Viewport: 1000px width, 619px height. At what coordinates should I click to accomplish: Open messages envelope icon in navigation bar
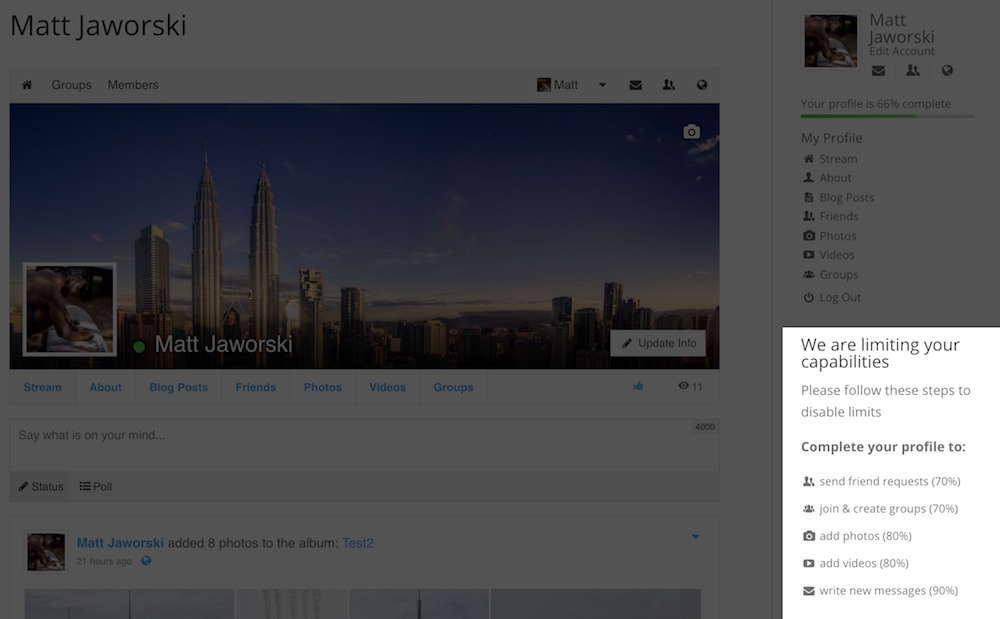click(x=635, y=85)
